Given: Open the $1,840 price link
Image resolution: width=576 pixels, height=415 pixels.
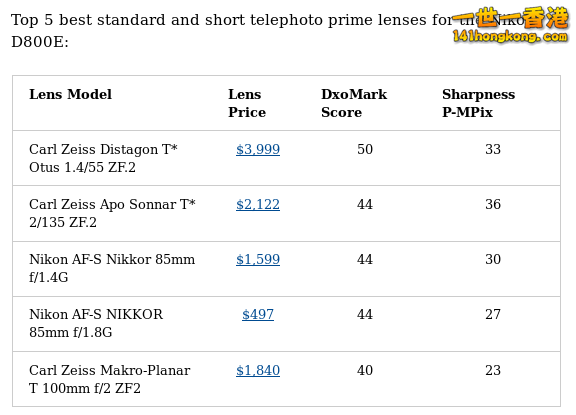Looking at the screenshot, I should point(258,371).
